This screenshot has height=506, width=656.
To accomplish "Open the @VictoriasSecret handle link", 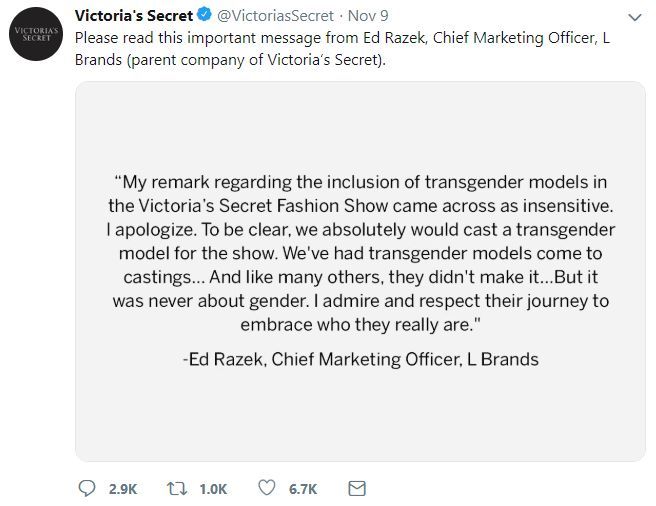I will (x=274, y=16).
